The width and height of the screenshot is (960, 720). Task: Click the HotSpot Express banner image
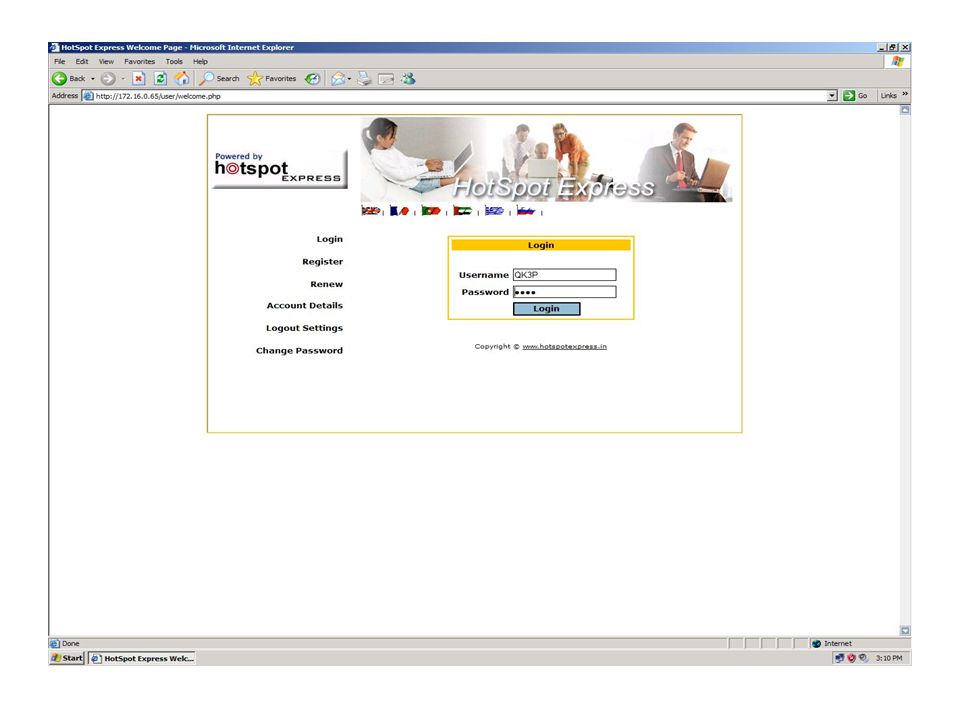pyautogui.click(x=546, y=159)
